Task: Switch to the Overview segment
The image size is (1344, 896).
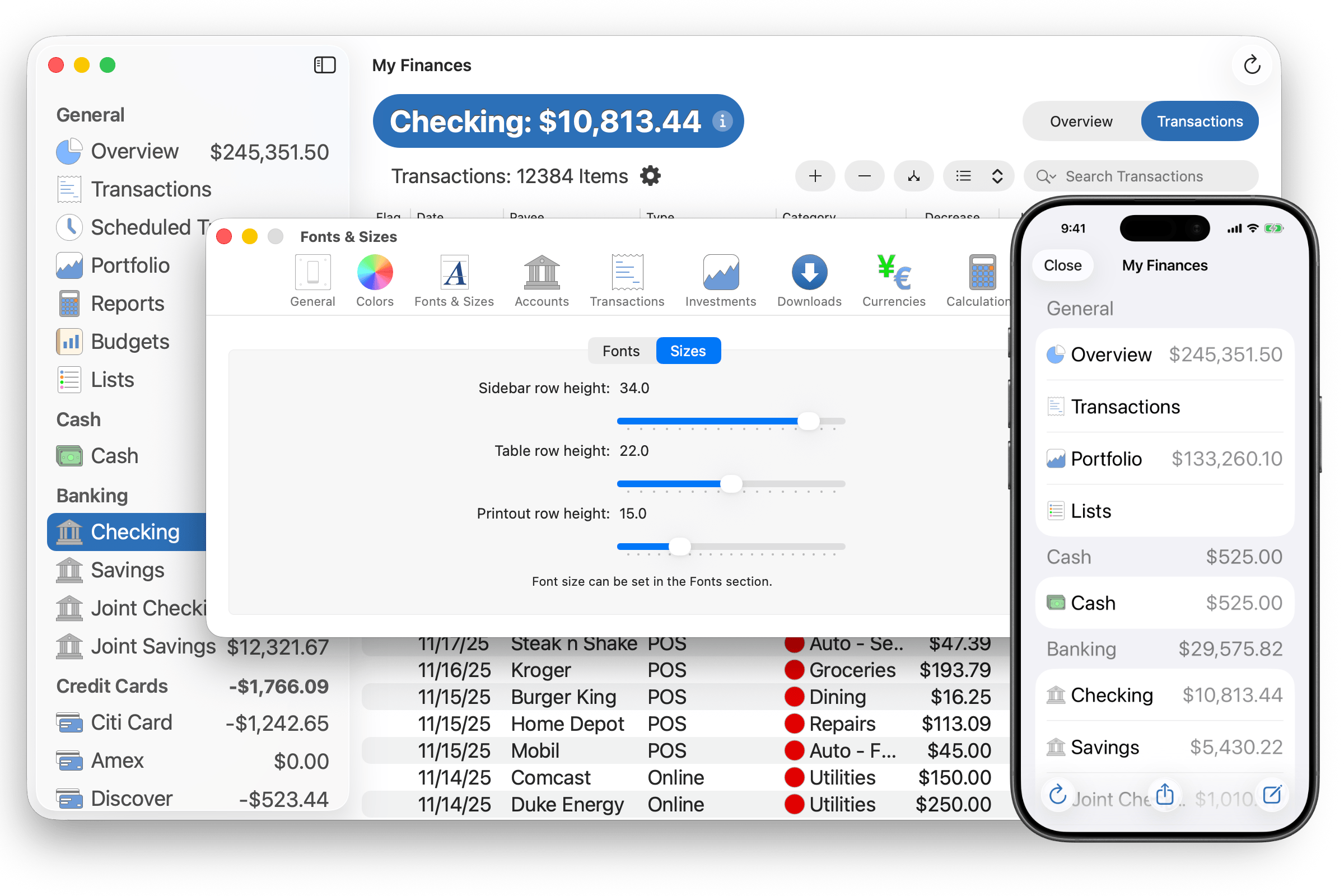Action: point(1081,121)
